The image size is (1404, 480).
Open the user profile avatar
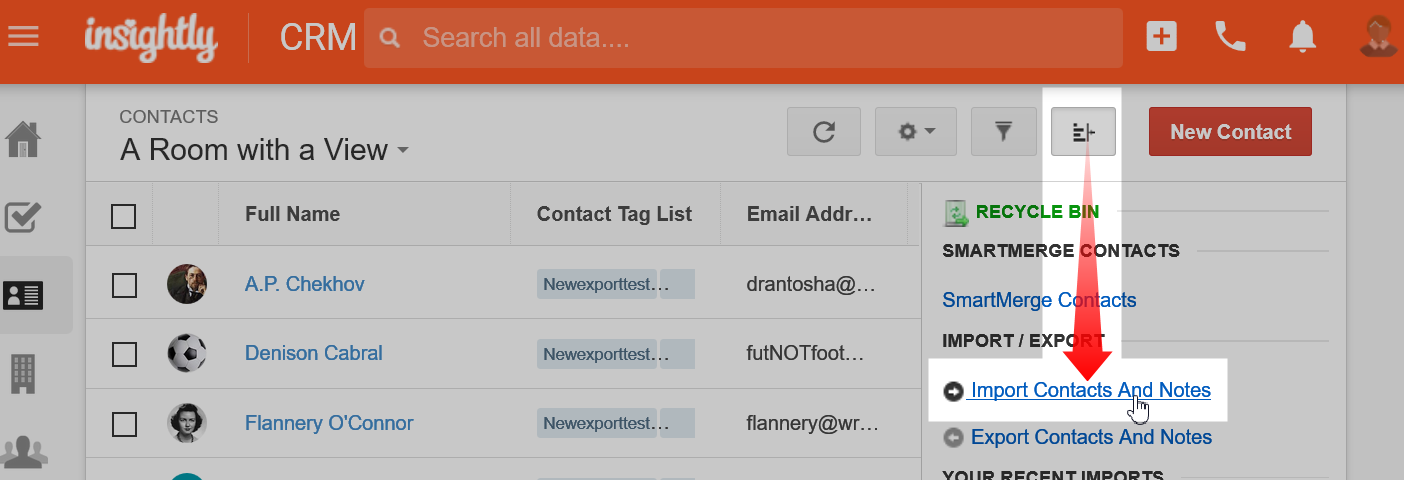pos(1379,36)
